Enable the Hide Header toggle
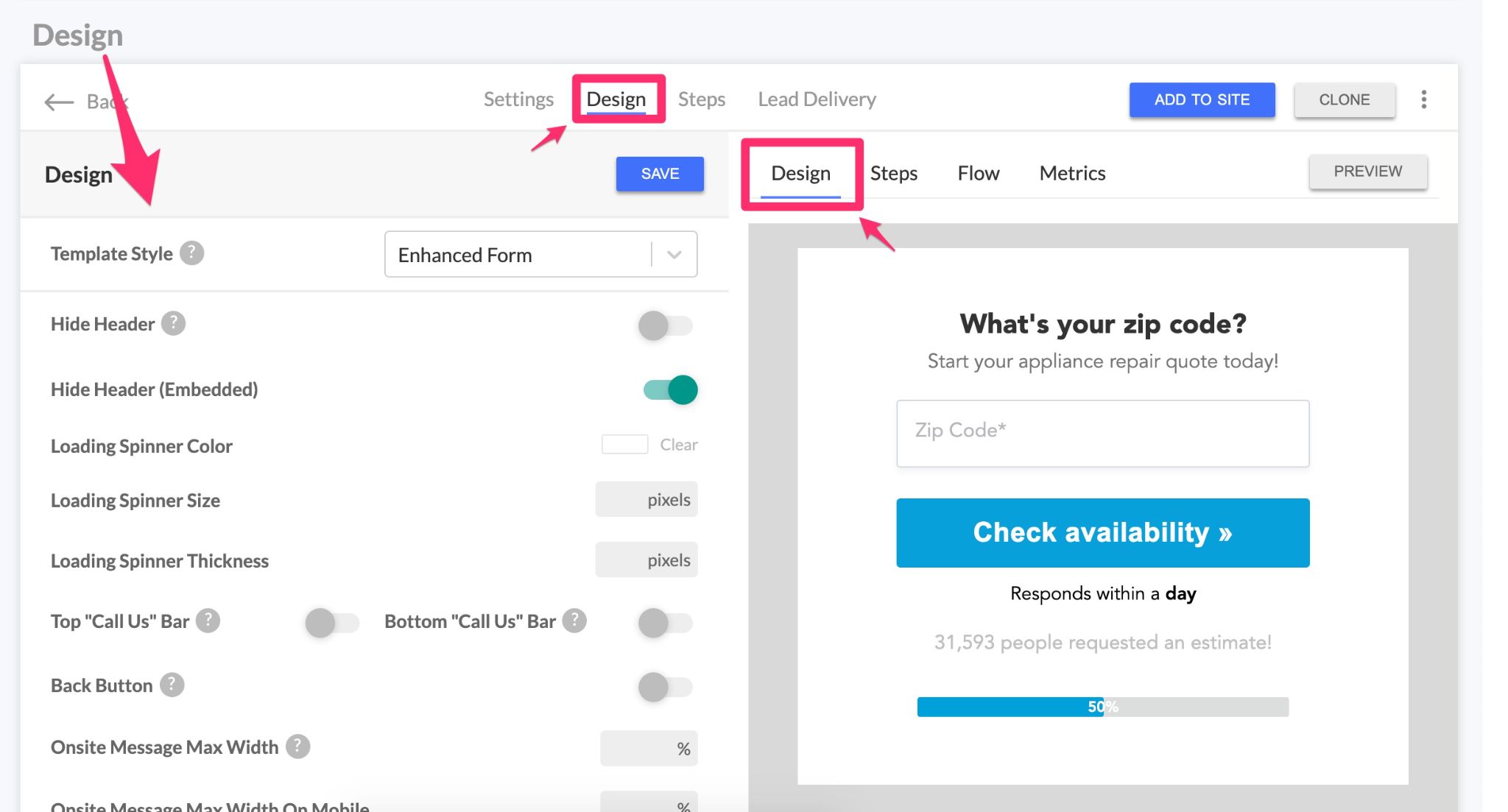This screenshot has height=812, width=1508. tap(665, 325)
